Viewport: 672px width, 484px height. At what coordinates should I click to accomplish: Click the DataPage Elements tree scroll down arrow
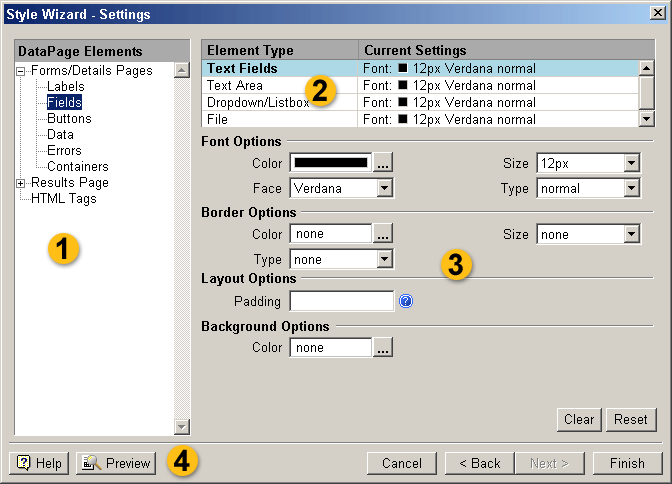coord(182,427)
